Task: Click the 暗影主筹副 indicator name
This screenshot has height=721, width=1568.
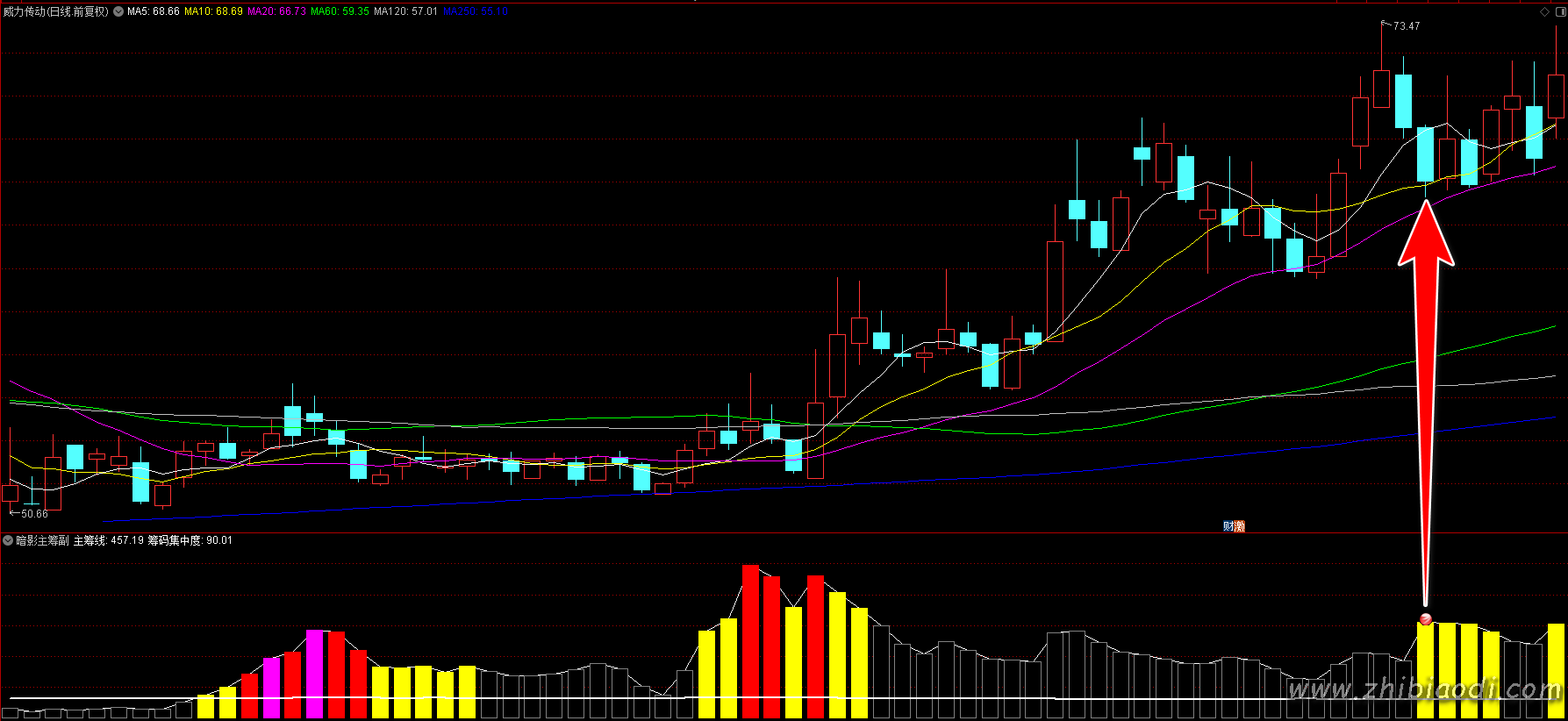Action: click(x=42, y=540)
